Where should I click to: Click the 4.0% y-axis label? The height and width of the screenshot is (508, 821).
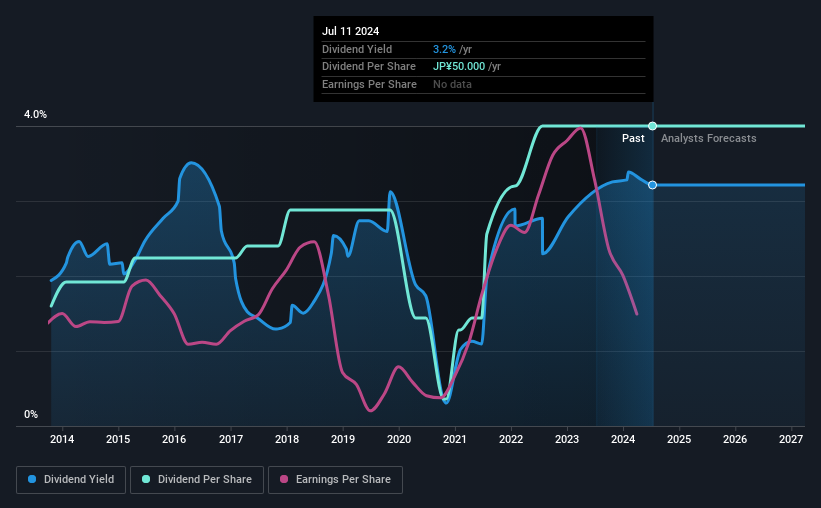35,114
